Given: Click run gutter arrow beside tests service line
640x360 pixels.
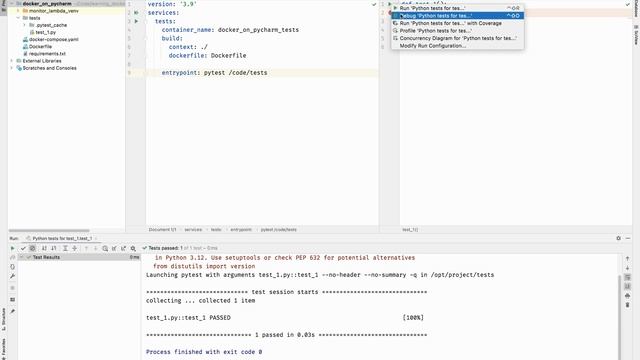Looking at the screenshot, I should pyautogui.click(x=136, y=21).
